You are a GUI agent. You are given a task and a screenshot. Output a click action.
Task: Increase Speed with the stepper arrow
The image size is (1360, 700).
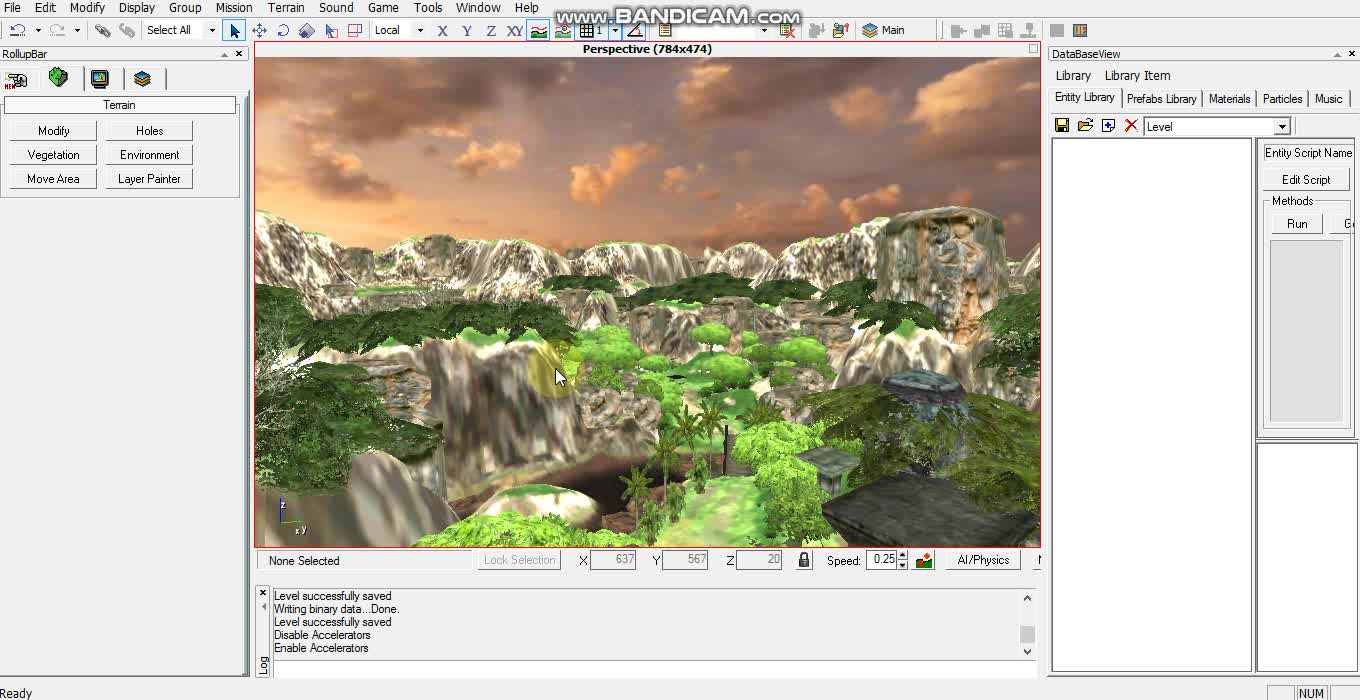(902, 556)
